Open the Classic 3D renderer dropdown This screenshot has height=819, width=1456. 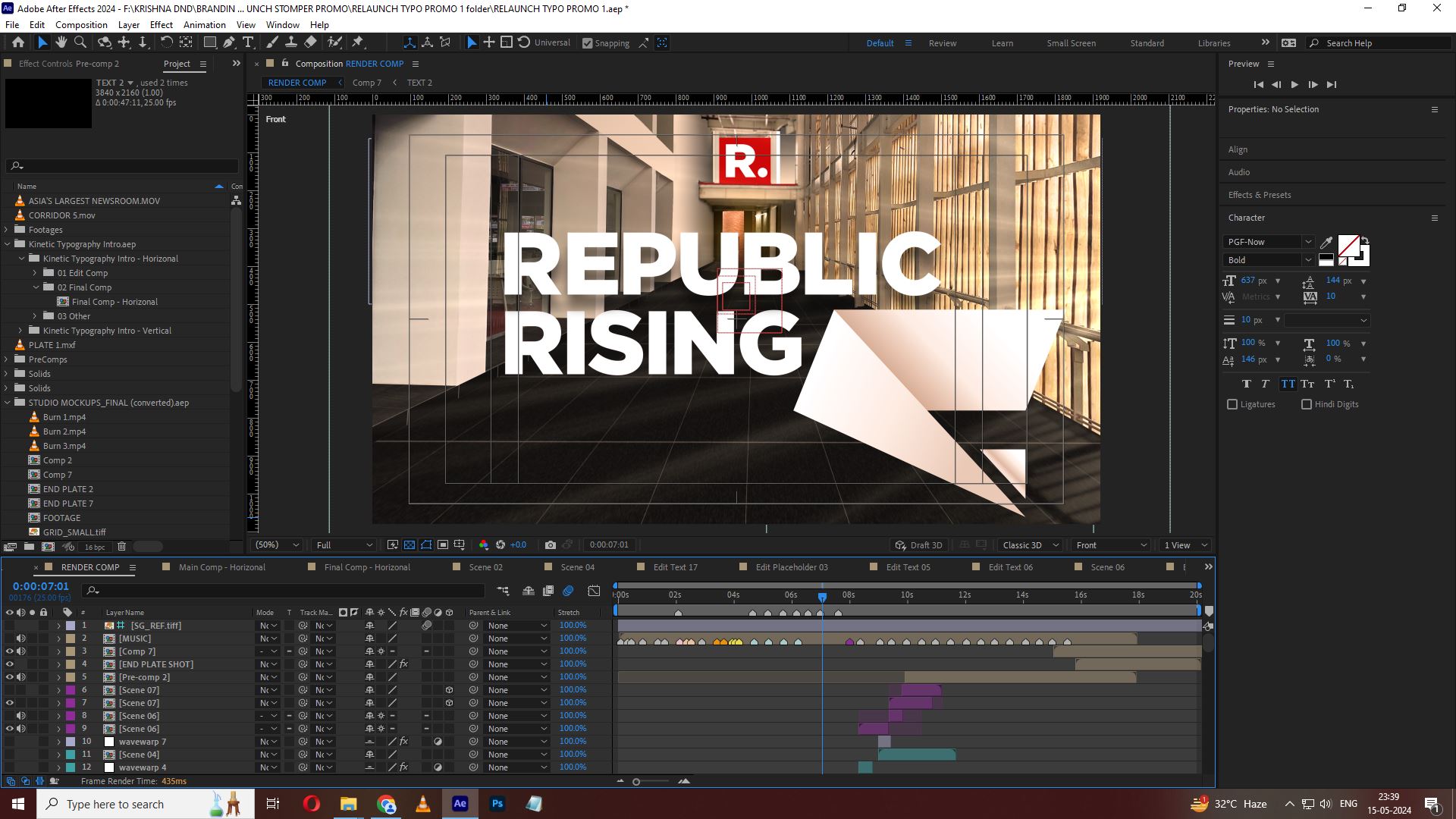1030,545
